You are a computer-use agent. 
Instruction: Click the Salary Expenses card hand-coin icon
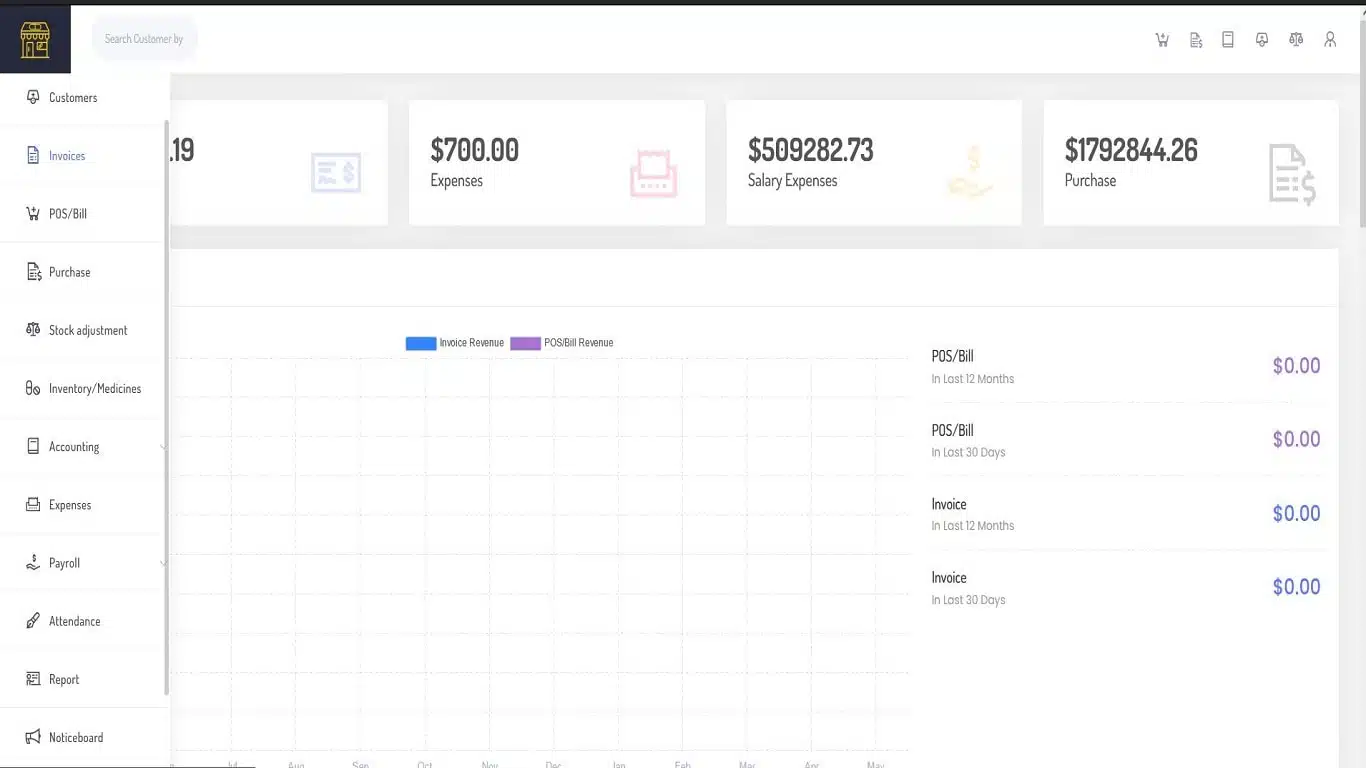tap(971, 173)
